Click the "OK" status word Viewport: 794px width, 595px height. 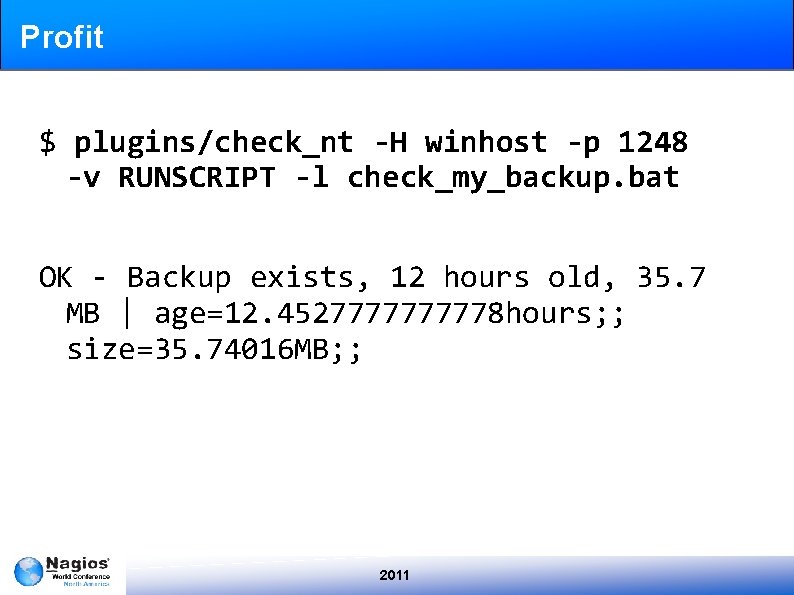(56, 277)
